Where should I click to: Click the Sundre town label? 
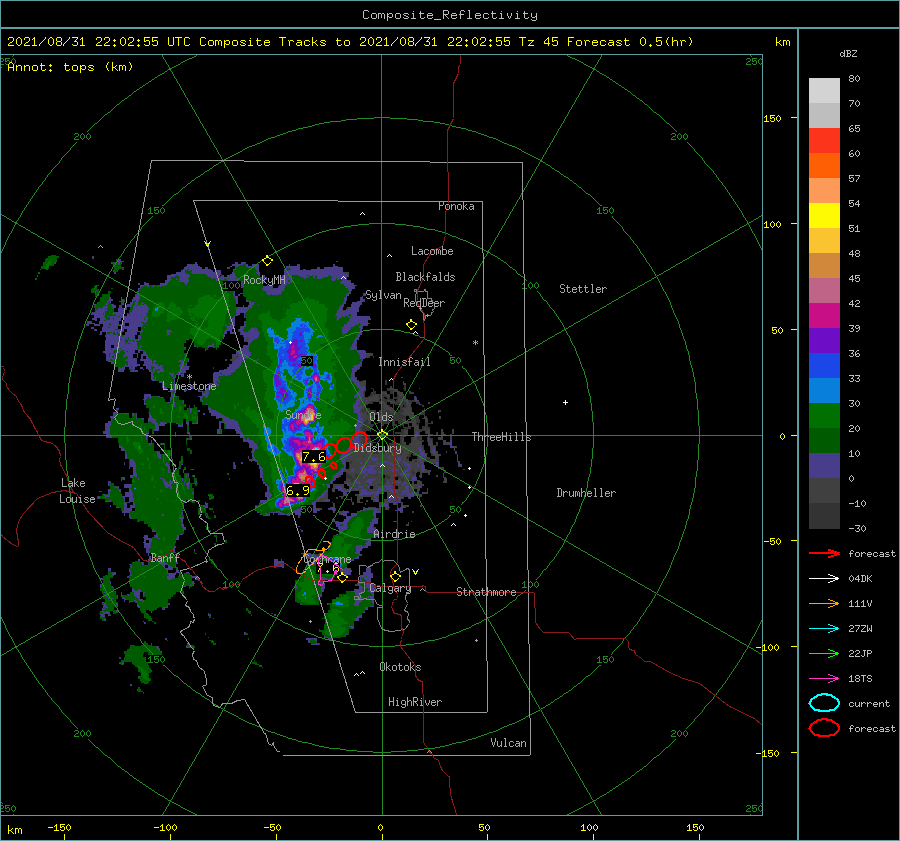303,414
